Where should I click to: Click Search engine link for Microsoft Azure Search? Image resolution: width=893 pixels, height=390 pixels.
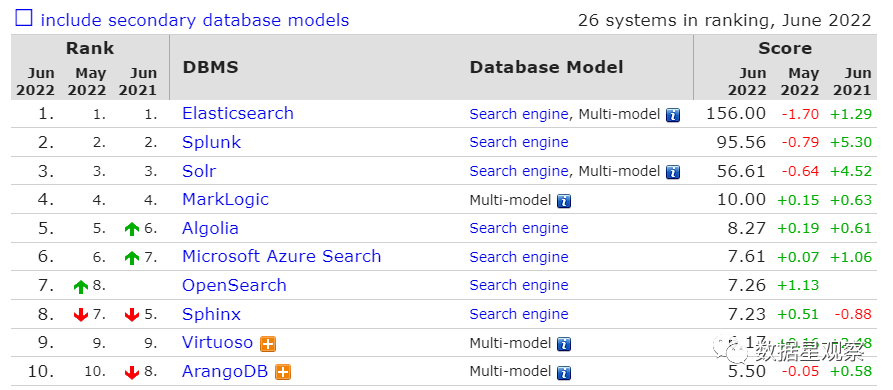(519, 257)
